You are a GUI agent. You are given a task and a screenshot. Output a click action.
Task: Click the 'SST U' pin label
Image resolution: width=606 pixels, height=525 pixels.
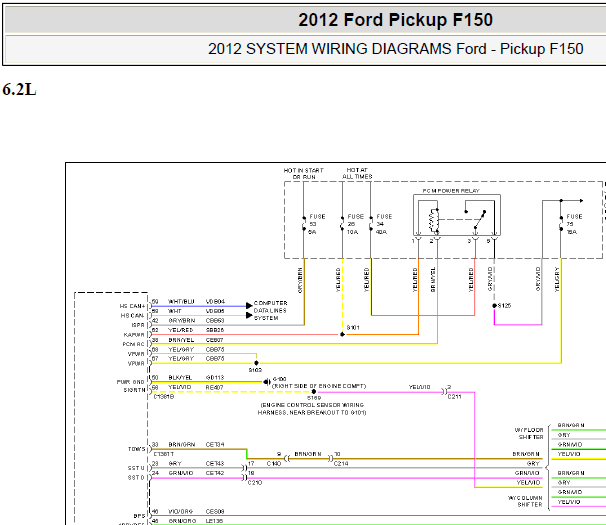(136, 468)
